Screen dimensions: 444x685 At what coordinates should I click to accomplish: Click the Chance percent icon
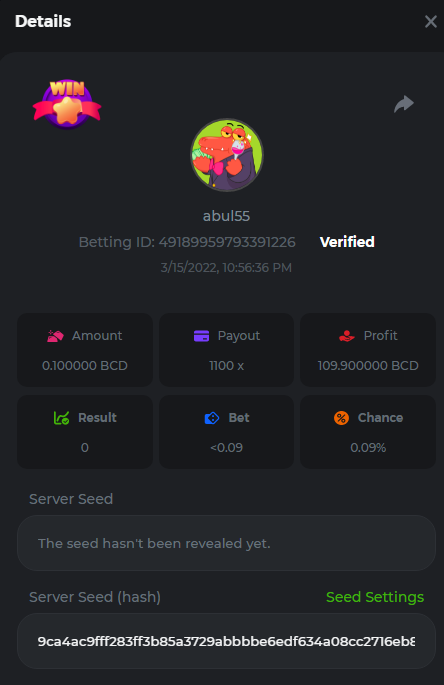tap(341, 418)
